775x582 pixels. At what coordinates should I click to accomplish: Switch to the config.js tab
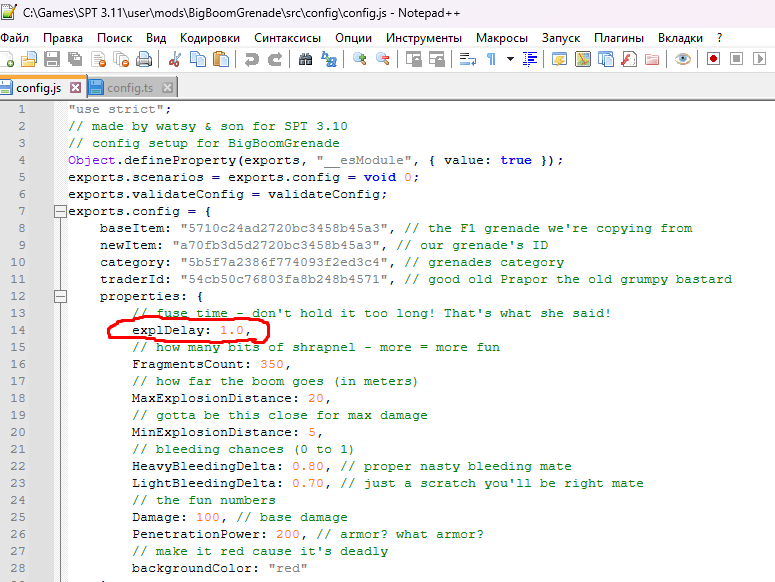[x=38, y=88]
